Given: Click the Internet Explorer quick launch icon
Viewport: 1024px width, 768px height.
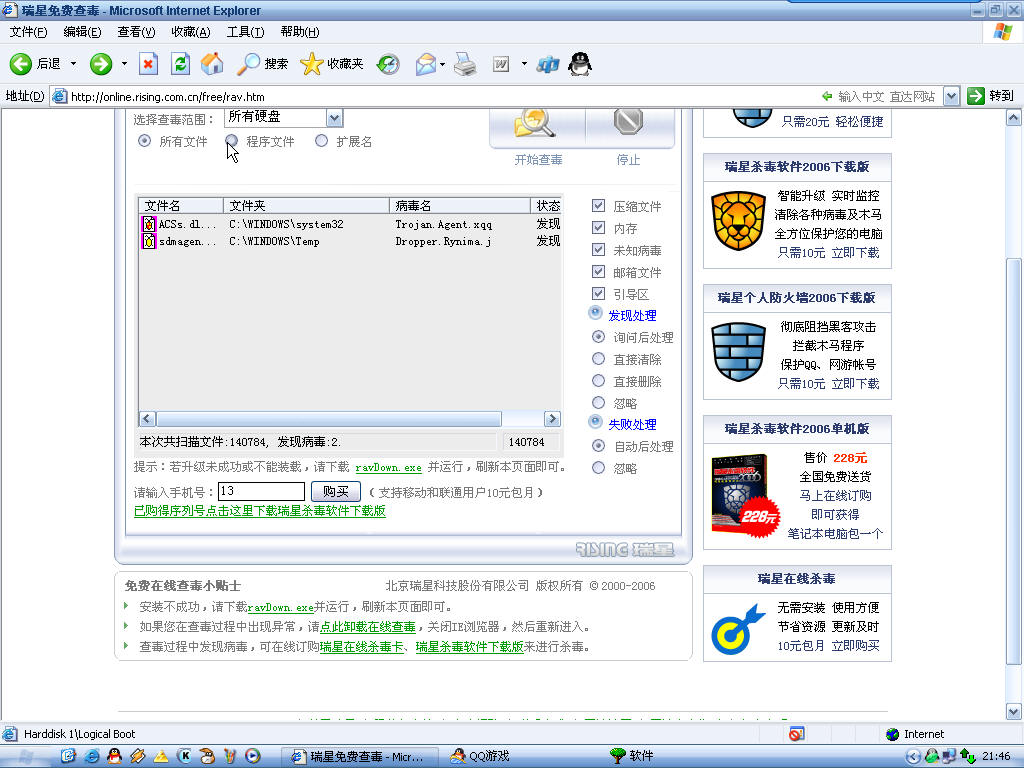Looking at the screenshot, I should point(91,756).
